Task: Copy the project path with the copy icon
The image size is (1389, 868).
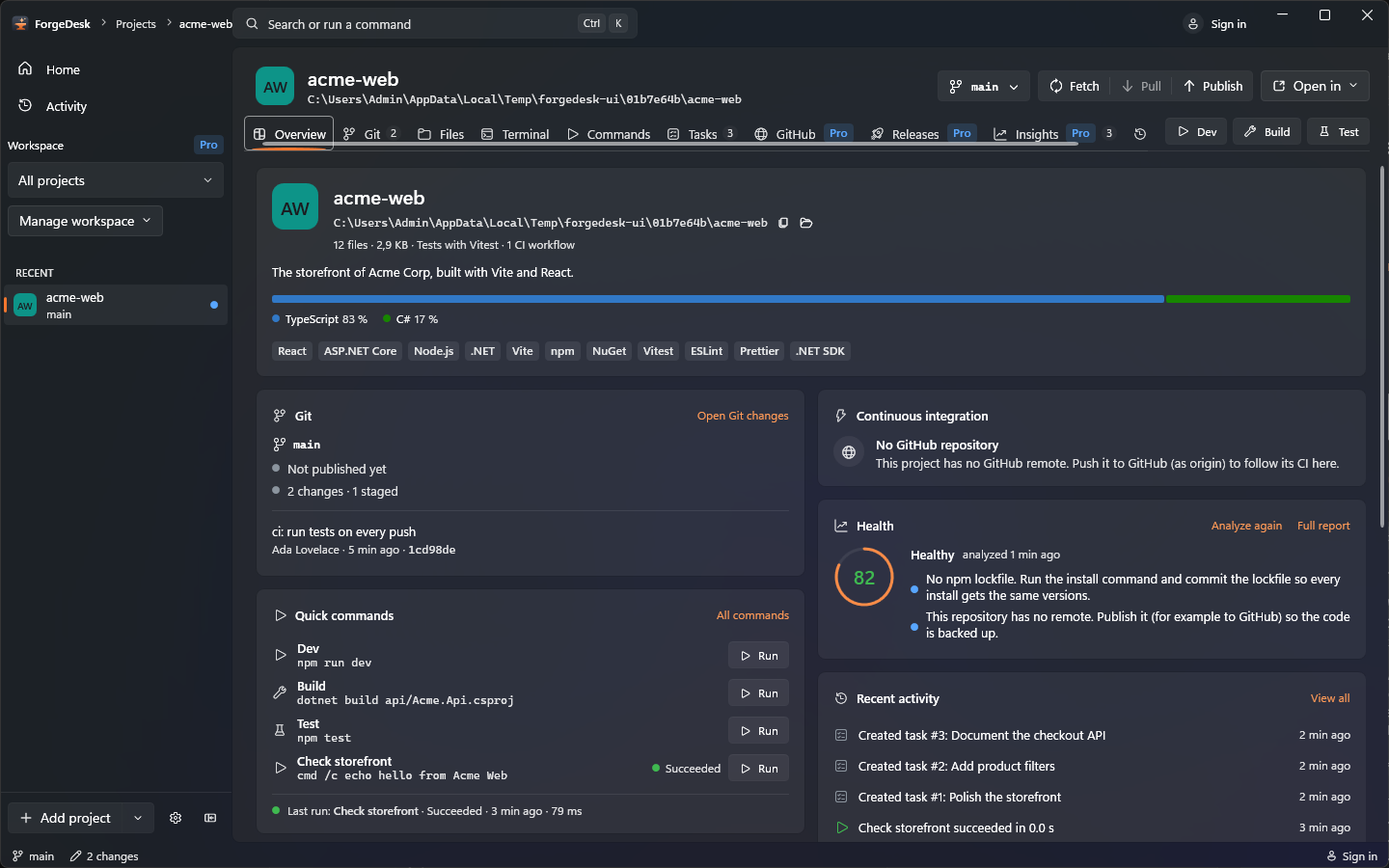Action: tap(783, 223)
